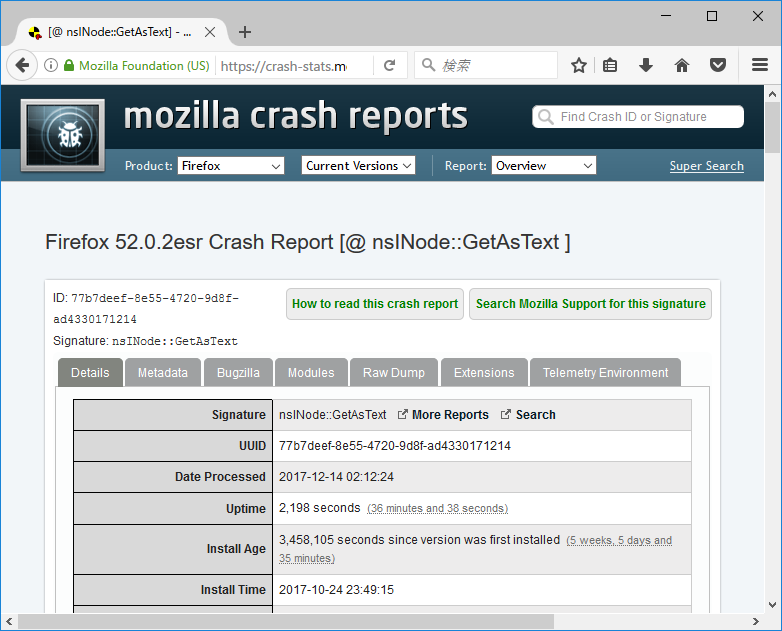This screenshot has height=631, width=782.
Task: Click the 2,198 seconds uptime value
Action: pyautogui.click(x=319, y=508)
